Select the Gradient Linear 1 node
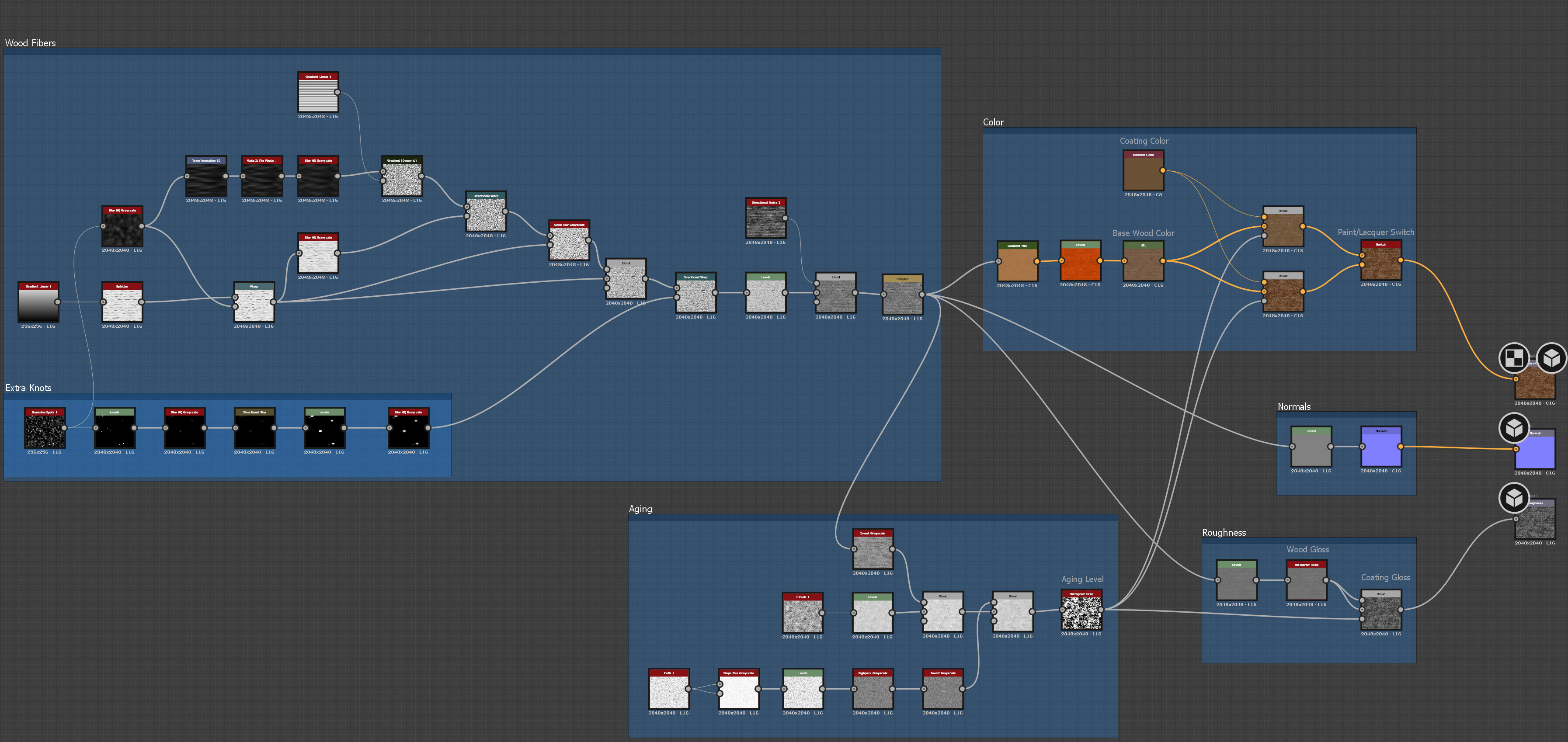Image resolution: width=1568 pixels, height=742 pixels. (x=38, y=302)
